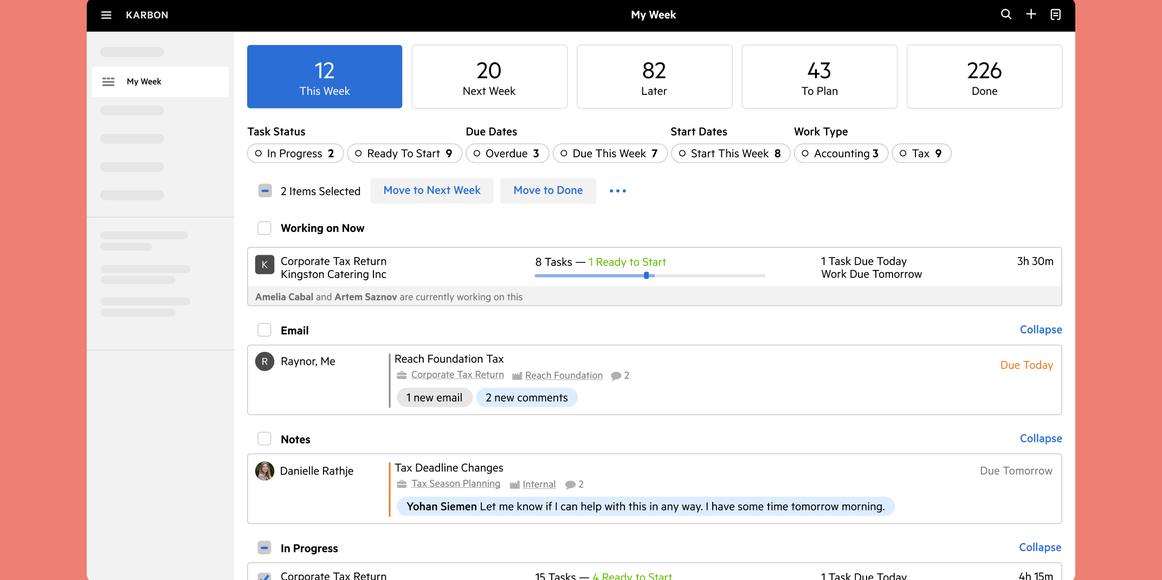Click the Move to Next Week button

click(431, 190)
